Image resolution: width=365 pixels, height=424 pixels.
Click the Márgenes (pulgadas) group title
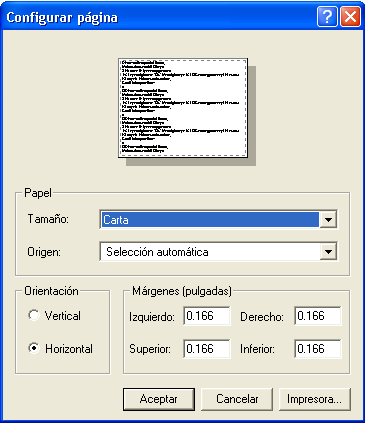tap(182, 291)
